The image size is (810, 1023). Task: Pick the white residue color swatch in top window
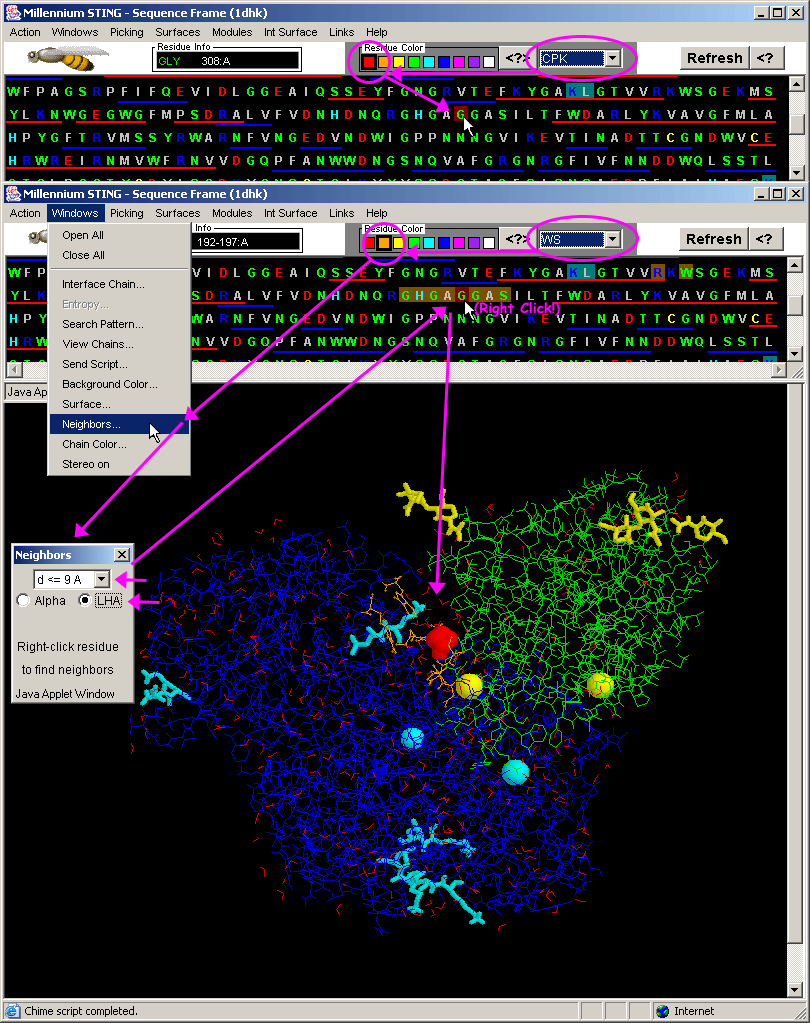(488, 62)
